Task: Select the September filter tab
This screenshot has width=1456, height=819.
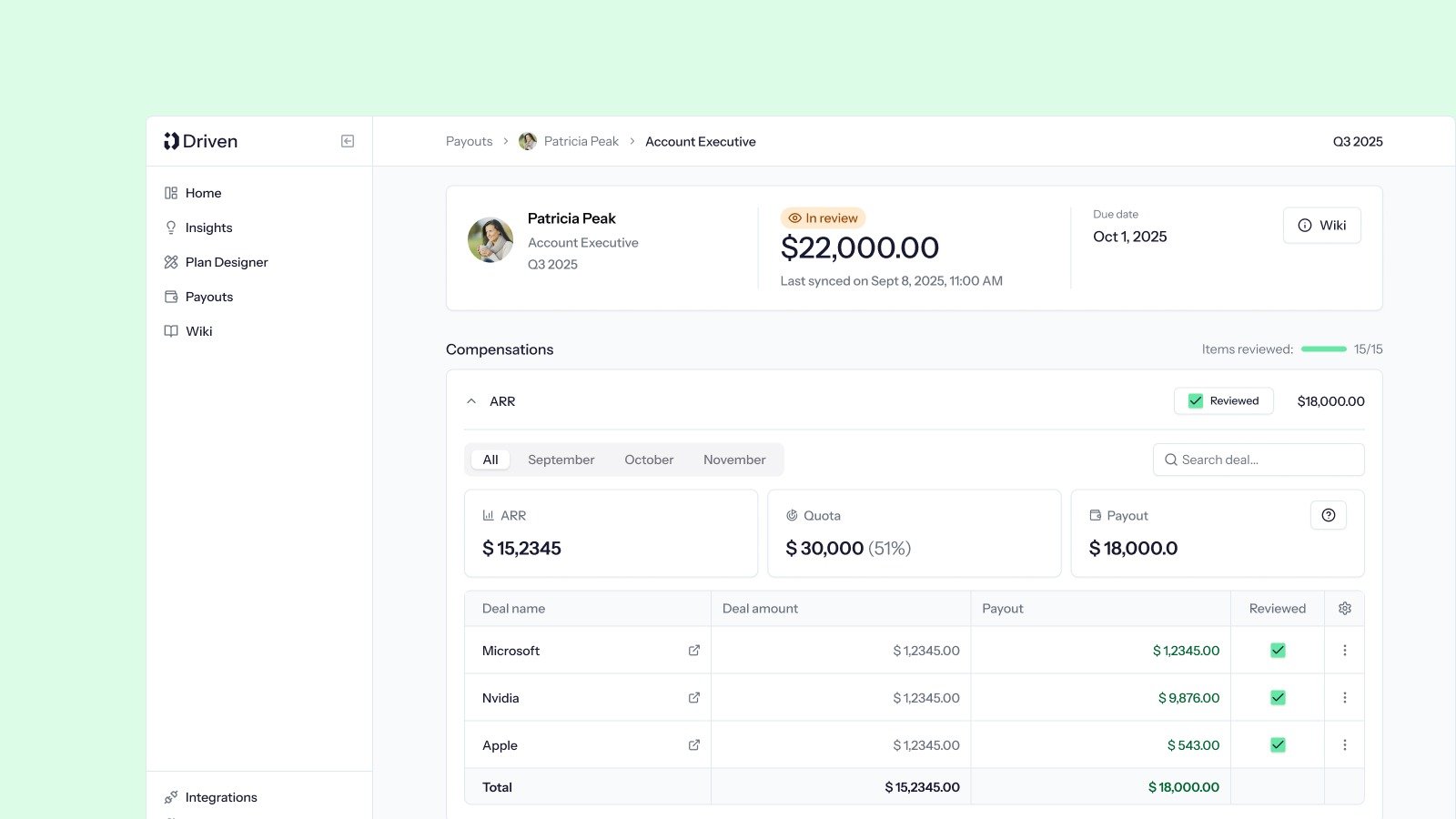Action: tap(561, 460)
